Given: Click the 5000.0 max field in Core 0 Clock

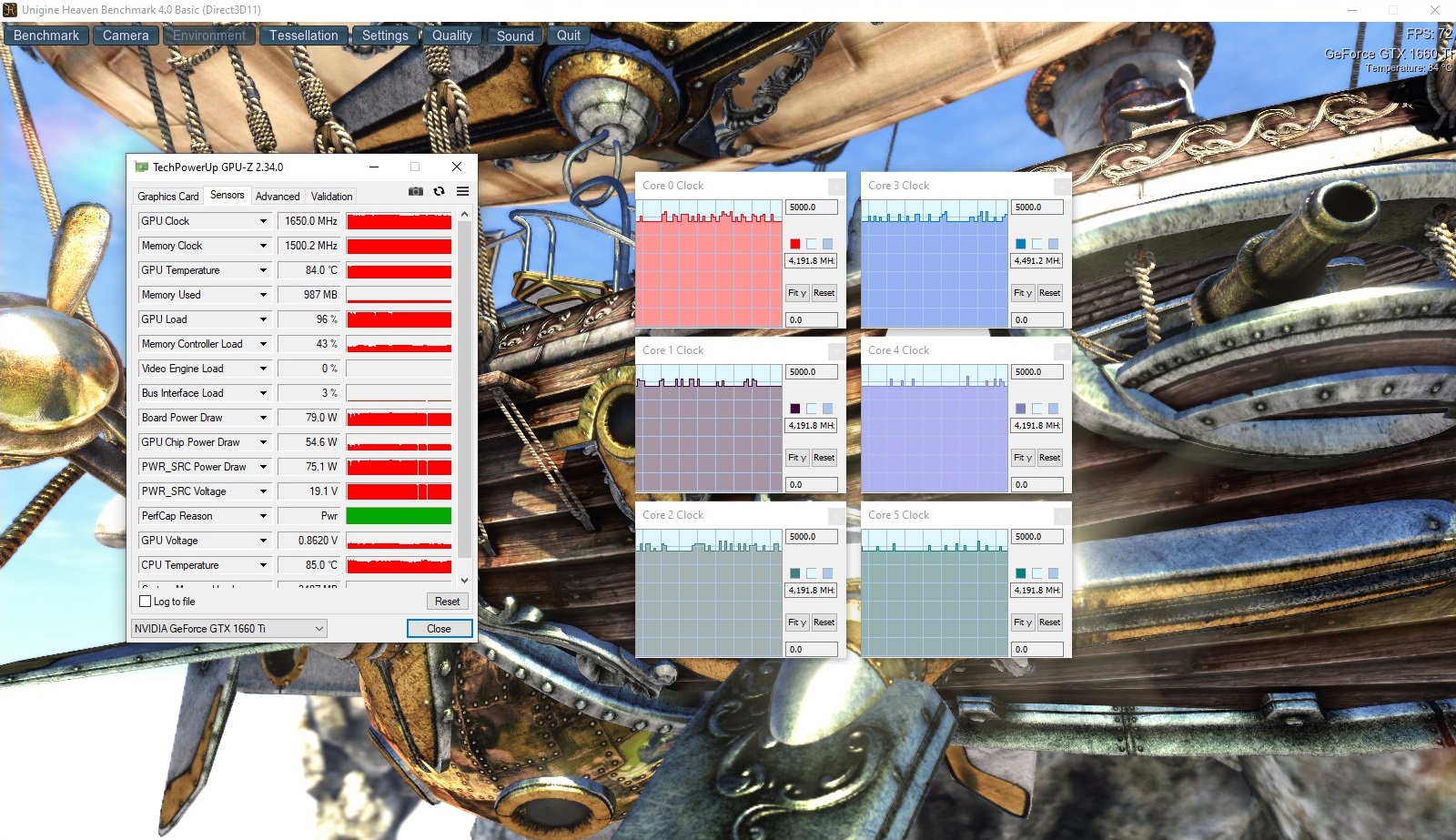Looking at the screenshot, I should pos(812,207).
